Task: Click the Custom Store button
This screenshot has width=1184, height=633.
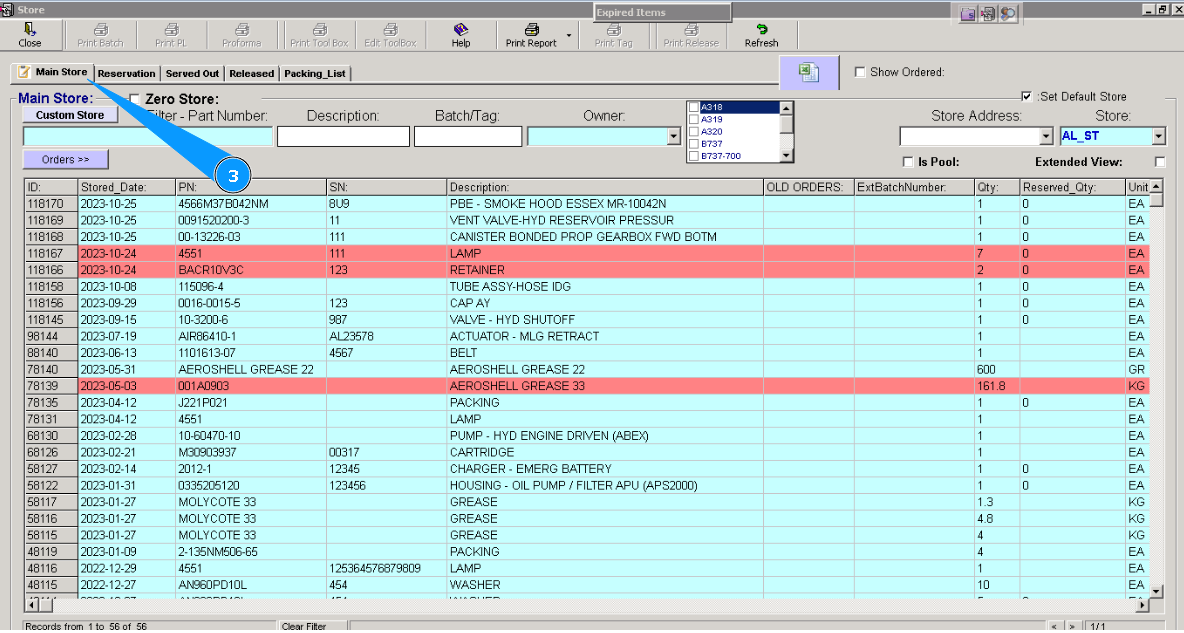Action: coord(70,115)
